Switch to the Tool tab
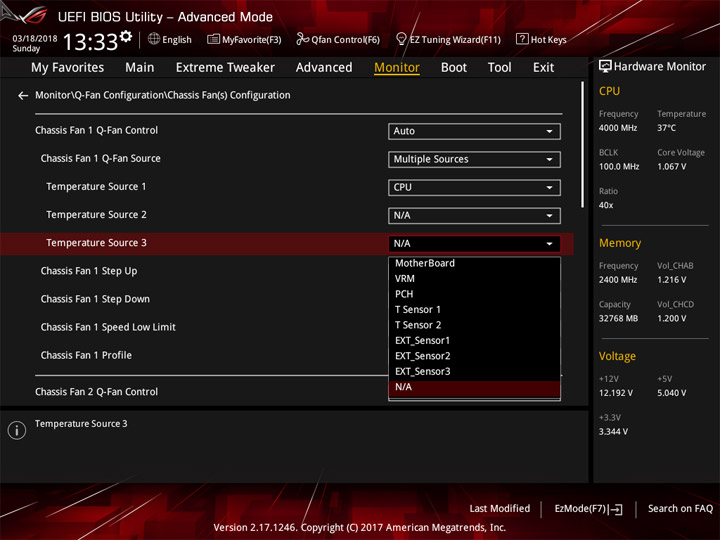Viewport: 720px width, 540px height. (x=499, y=68)
